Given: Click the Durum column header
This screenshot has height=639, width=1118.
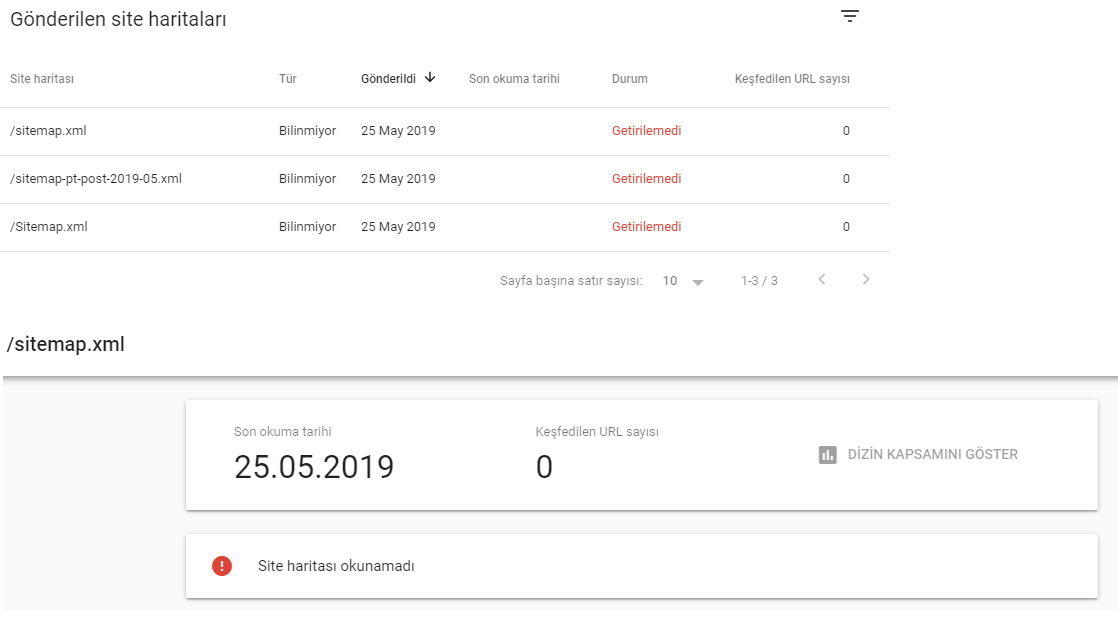Looking at the screenshot, I should (630, 78).
